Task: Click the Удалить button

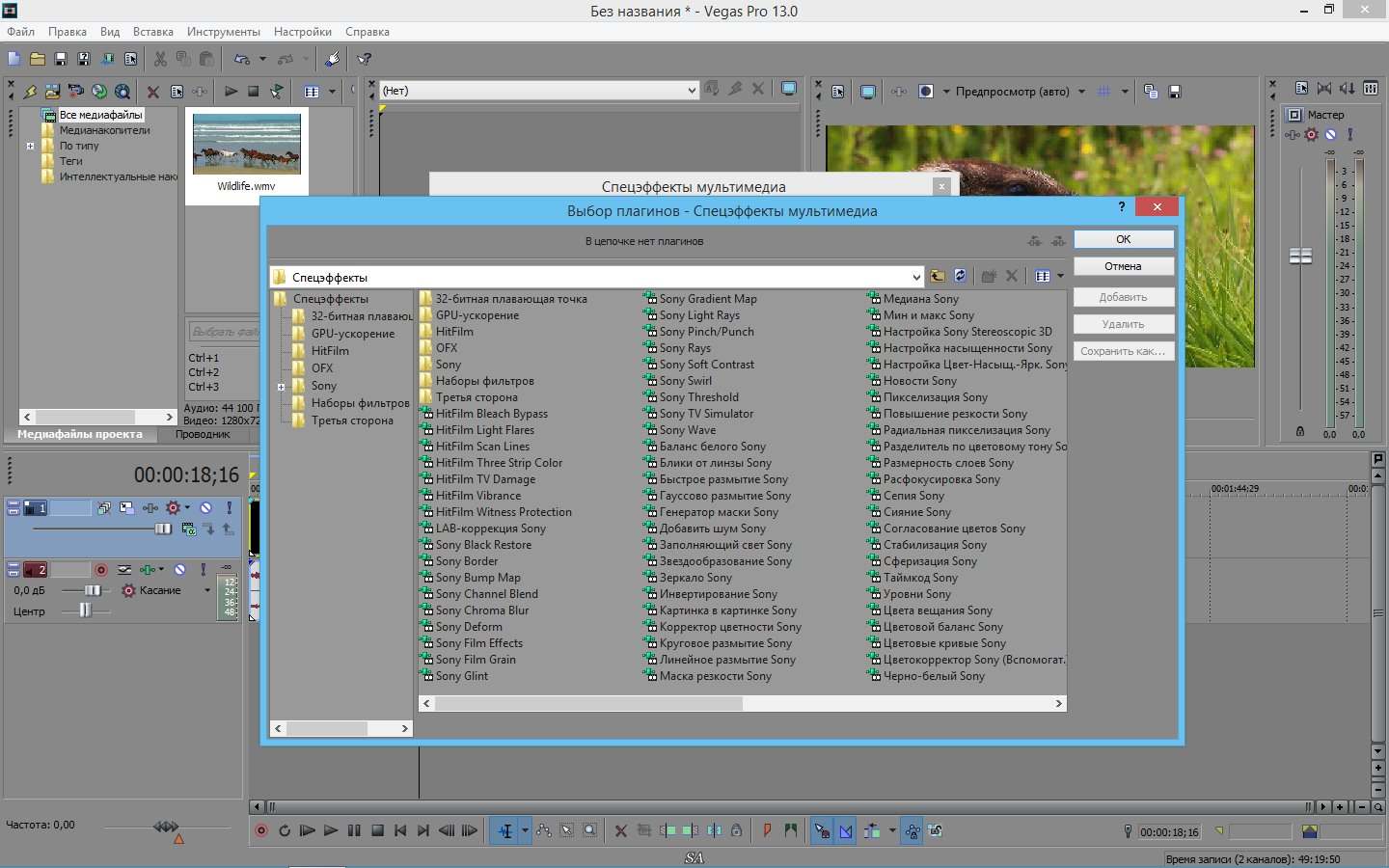Action: point(1124,324)
